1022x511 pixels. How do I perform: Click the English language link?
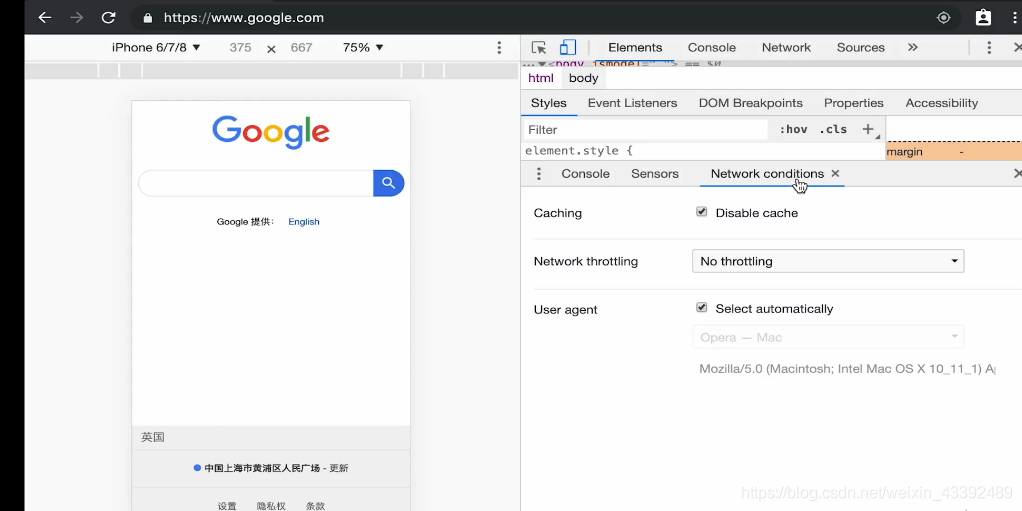[304, 222]
